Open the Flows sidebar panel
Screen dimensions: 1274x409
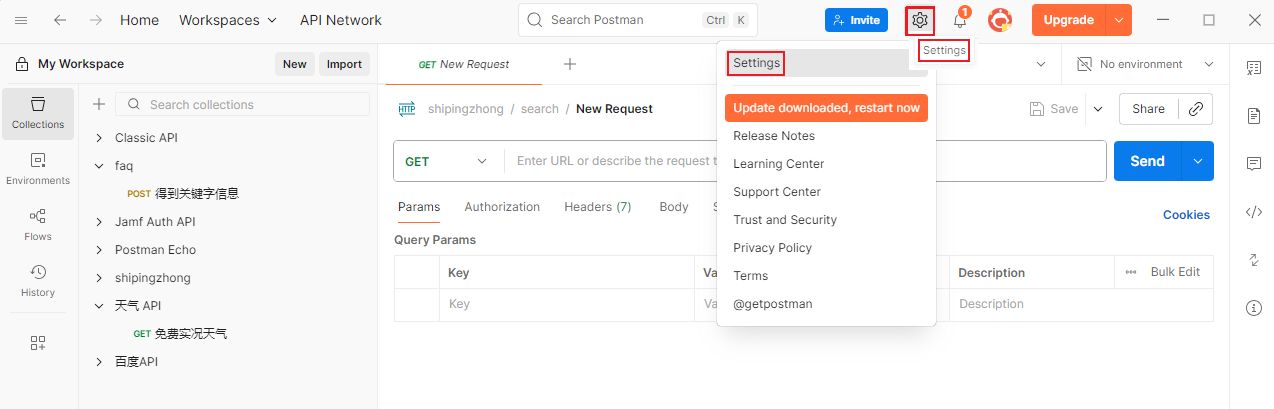coord(38,224)
